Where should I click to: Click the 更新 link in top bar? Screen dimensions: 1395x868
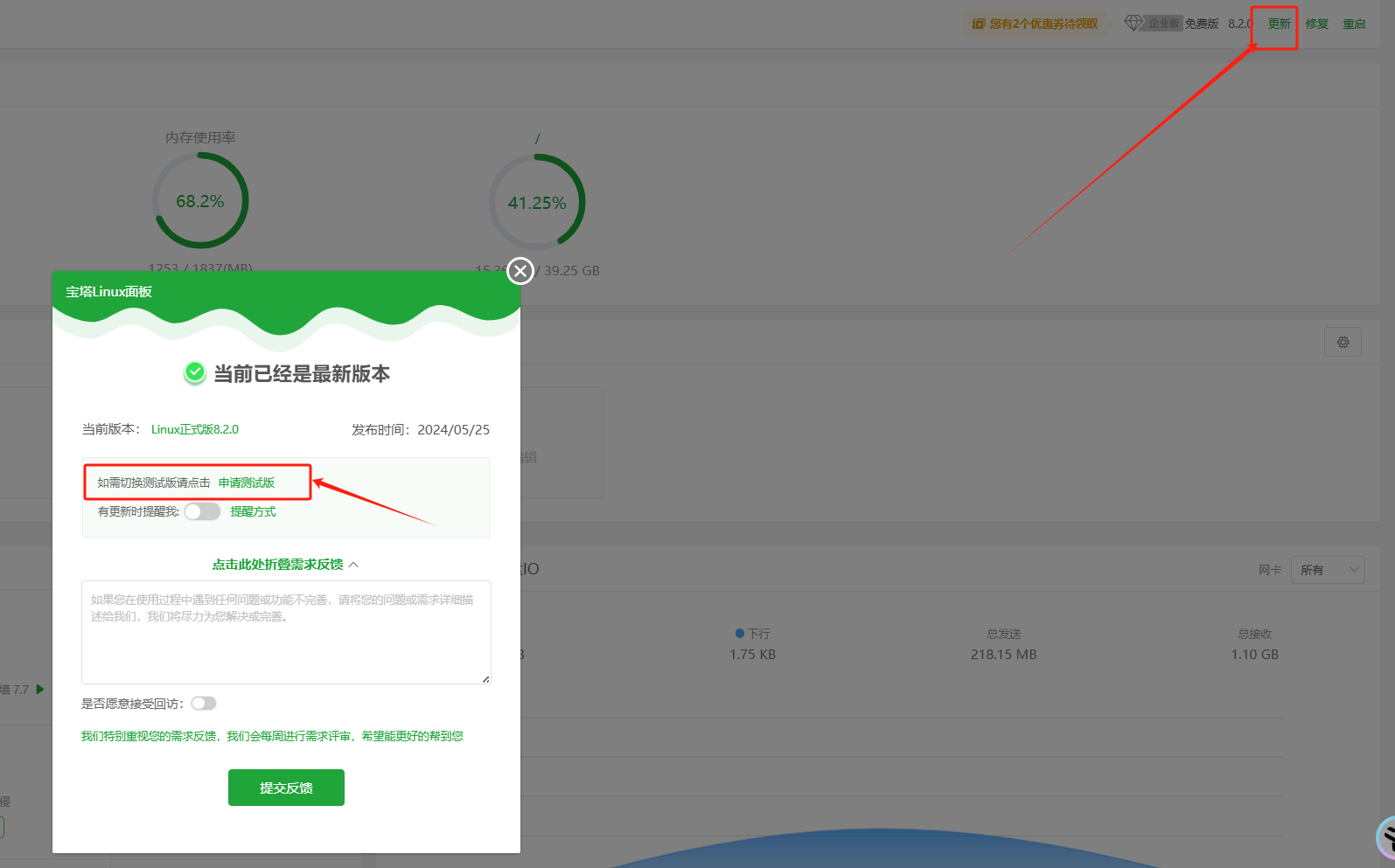click(1279, 24)
